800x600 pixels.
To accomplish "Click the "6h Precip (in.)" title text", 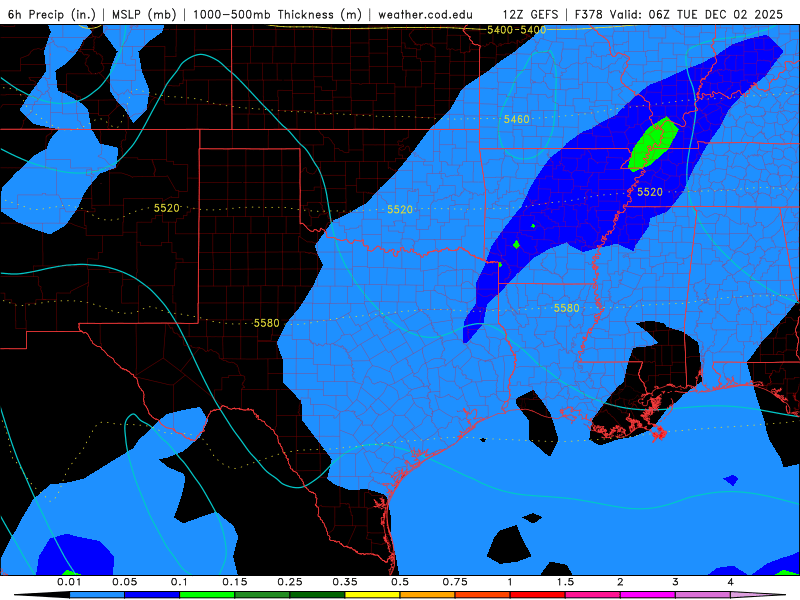I will pyautogui.click(x=52, y=14).
